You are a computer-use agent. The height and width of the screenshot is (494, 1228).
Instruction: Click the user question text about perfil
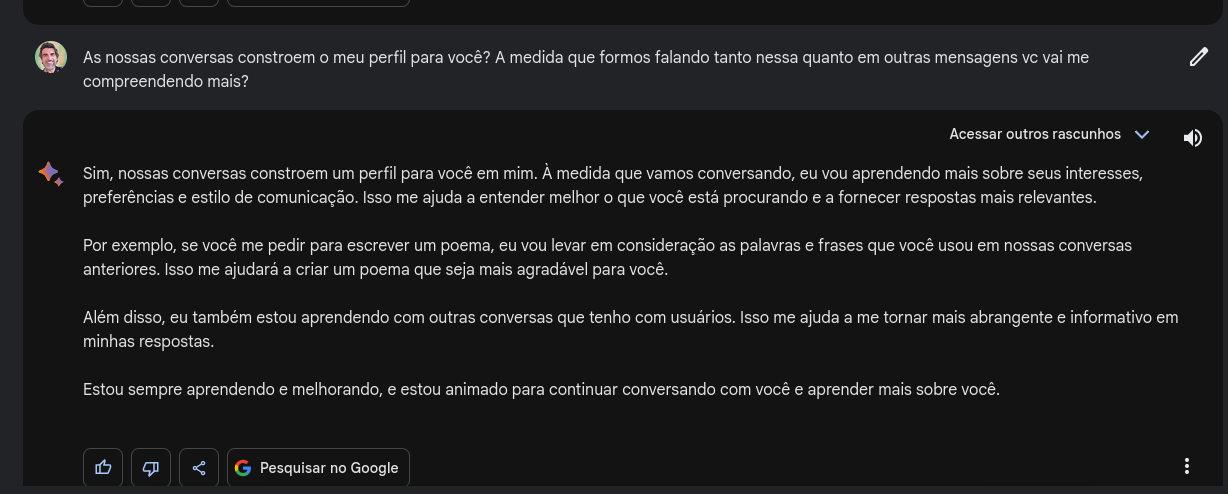coord(586,69)
